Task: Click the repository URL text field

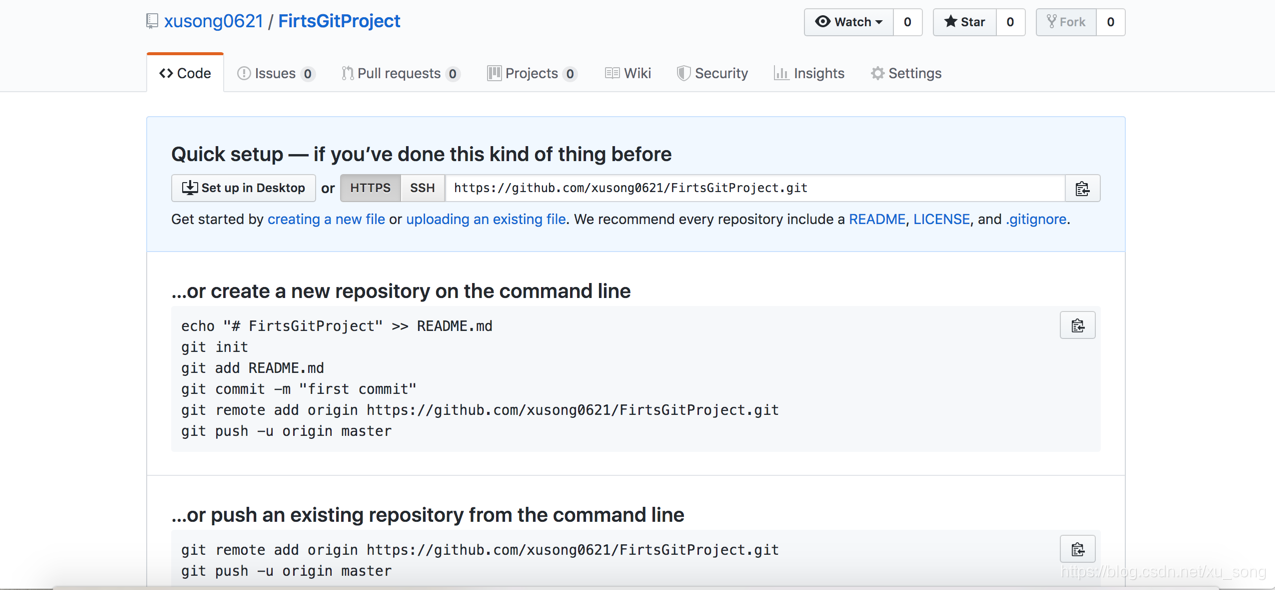Action: coord(755,188)
